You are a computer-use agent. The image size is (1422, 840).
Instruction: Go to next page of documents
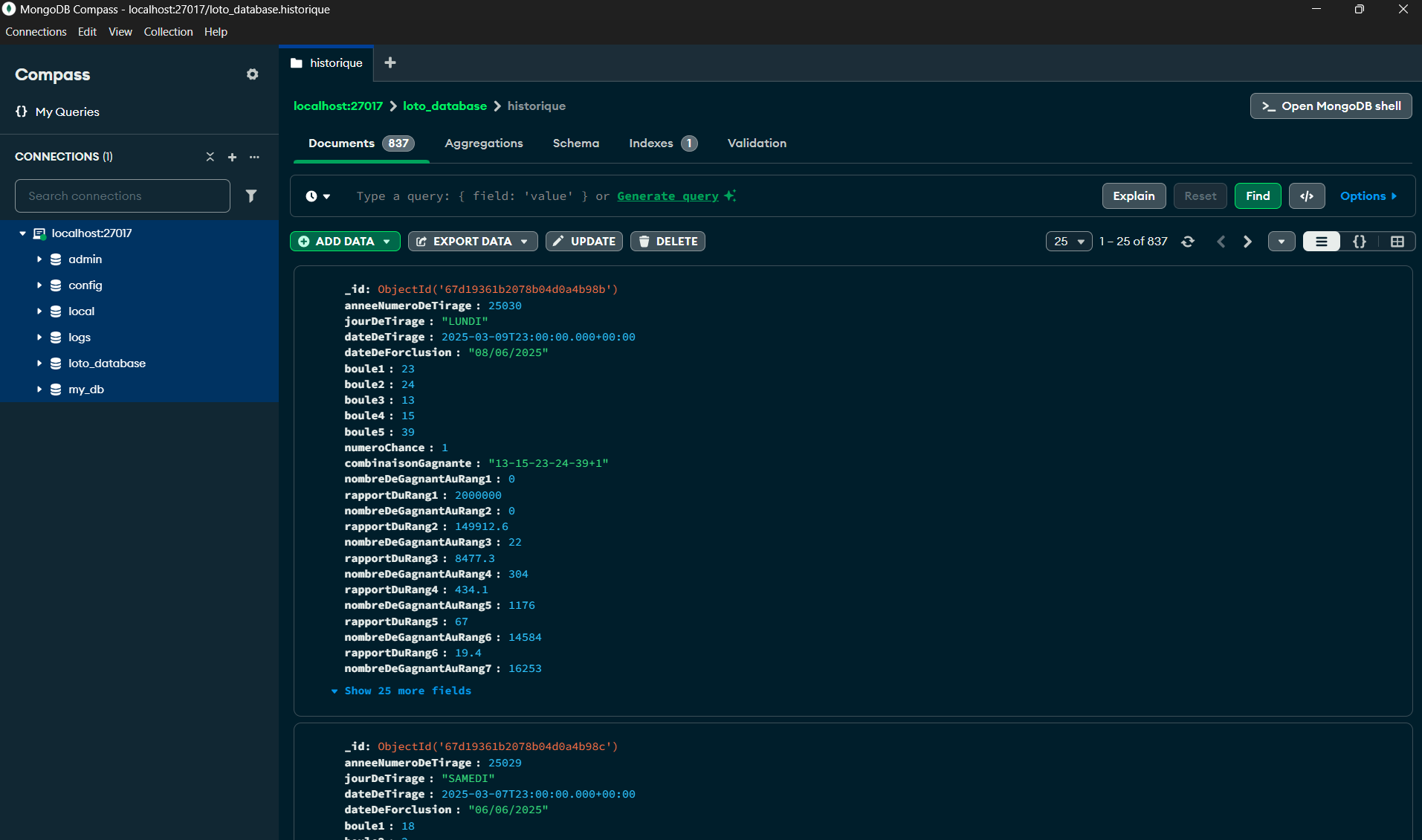pos(1247,242)
